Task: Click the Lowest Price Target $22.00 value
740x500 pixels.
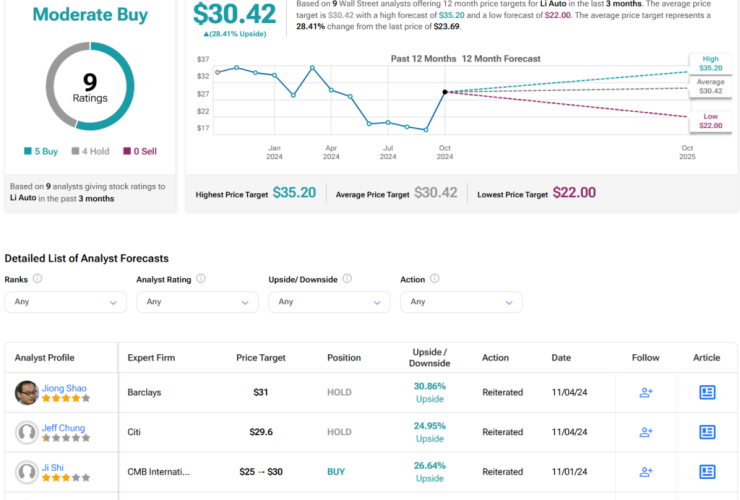Action: pyautogui.click(x=574, y=193)
